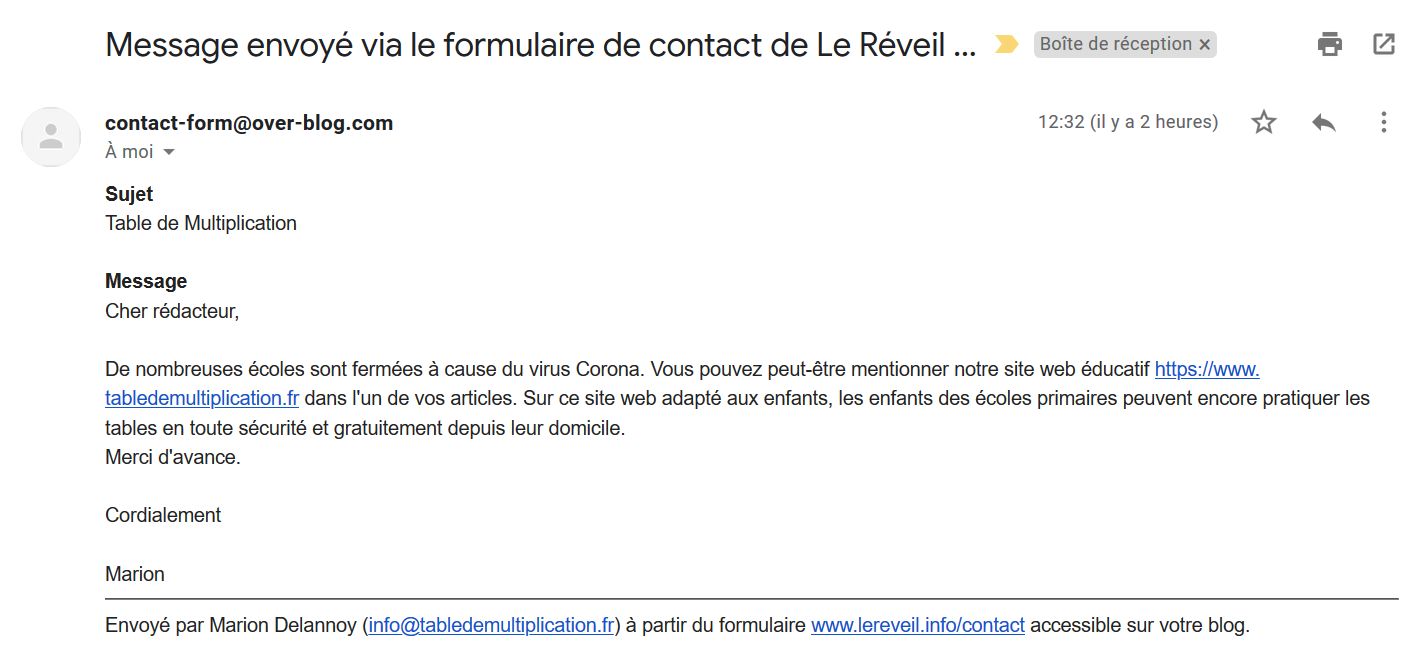Click the Boîte de réception label chip
Viewport: 1412px width, 656px height.
pos(1116,44)
